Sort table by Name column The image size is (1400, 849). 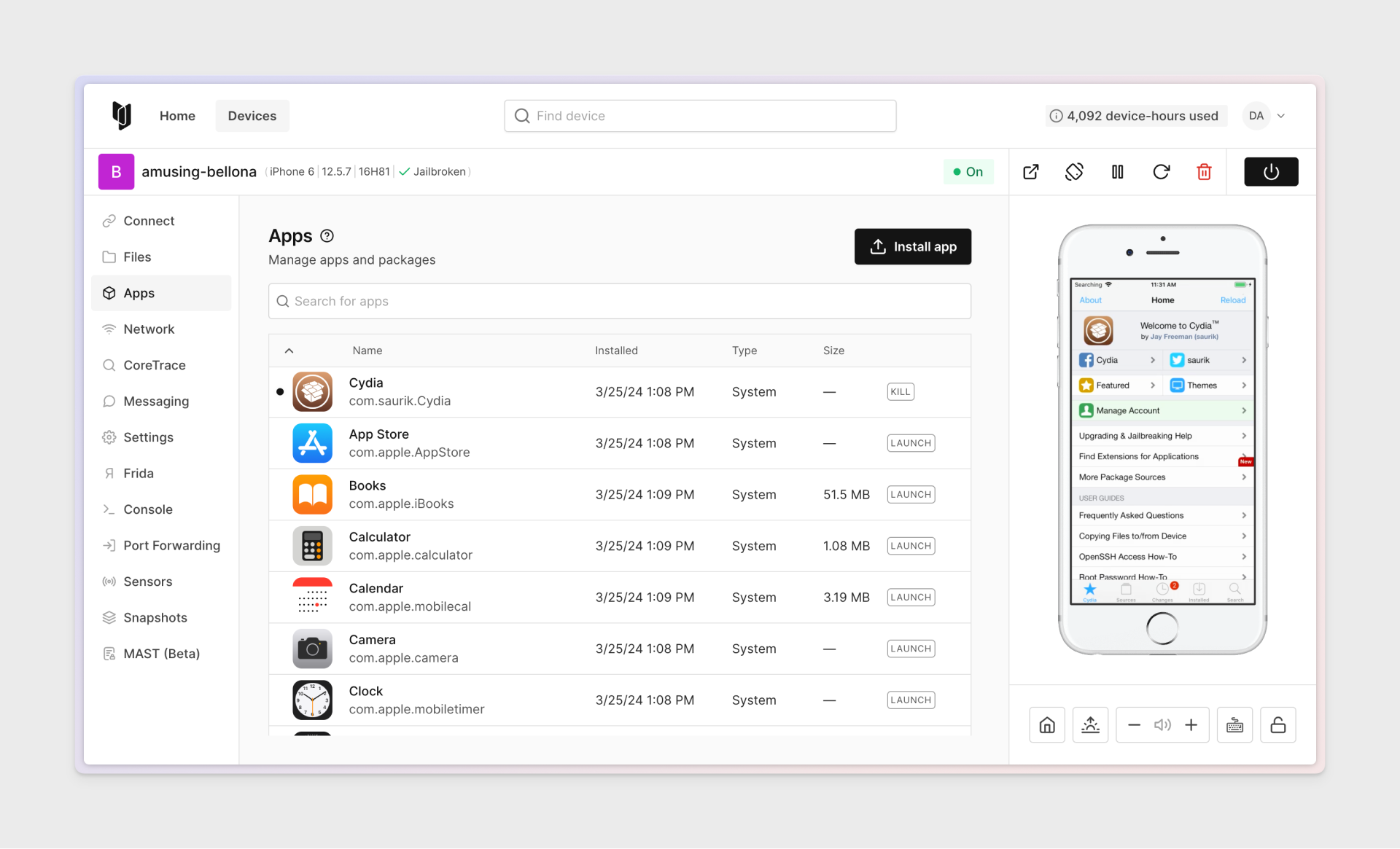(367, 351)
